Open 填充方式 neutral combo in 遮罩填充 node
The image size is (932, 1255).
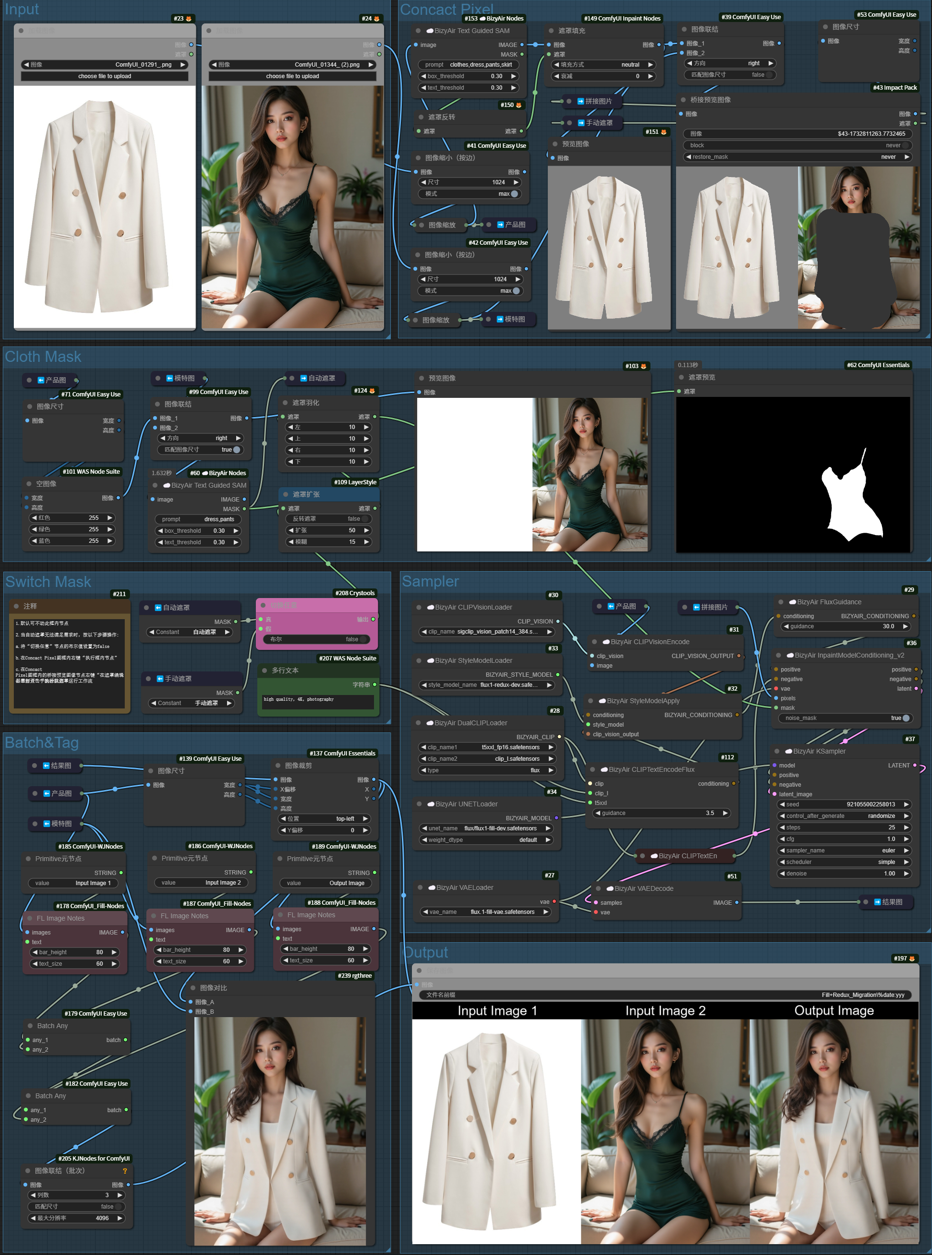click(x=603, y=64)
